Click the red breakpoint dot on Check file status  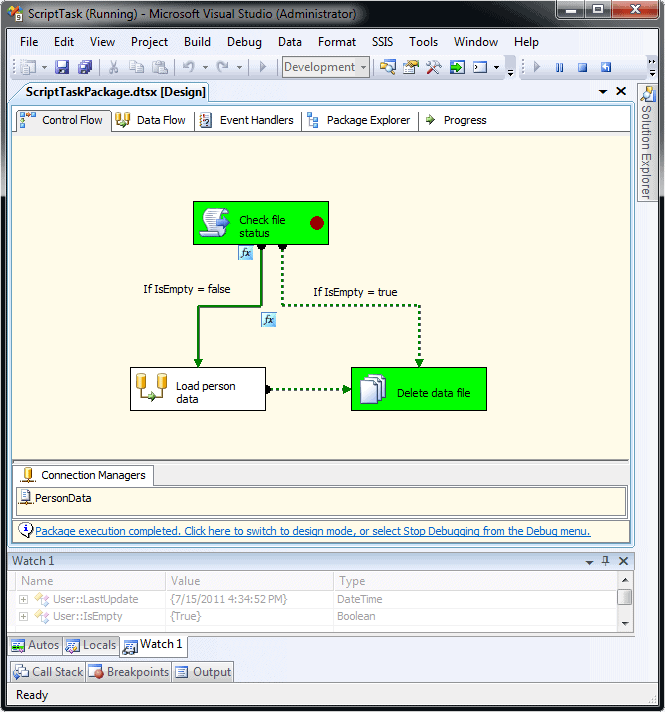pyautogui.click(x=317, y=223)
